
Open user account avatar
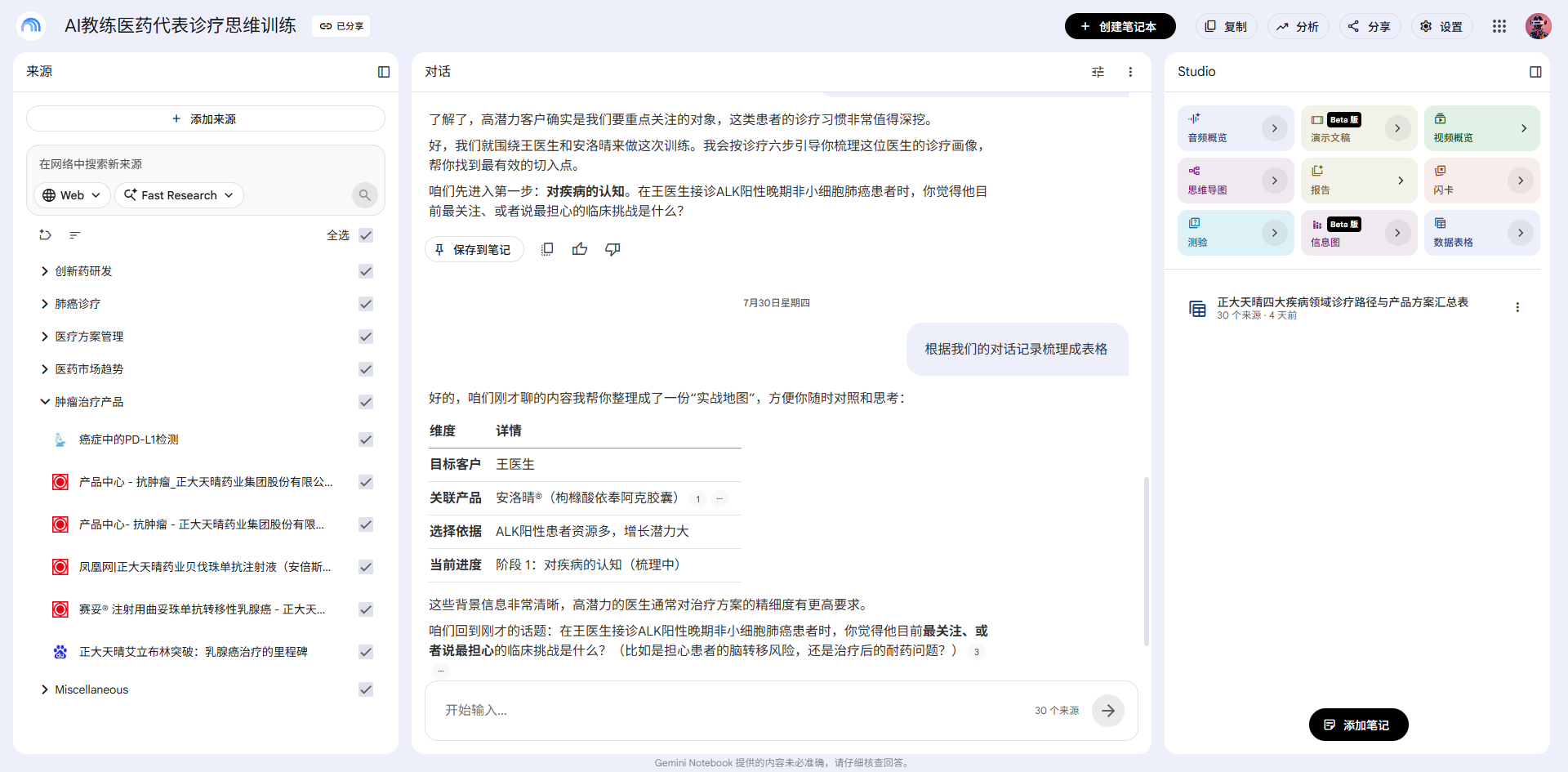click(x=1539, y=26)
